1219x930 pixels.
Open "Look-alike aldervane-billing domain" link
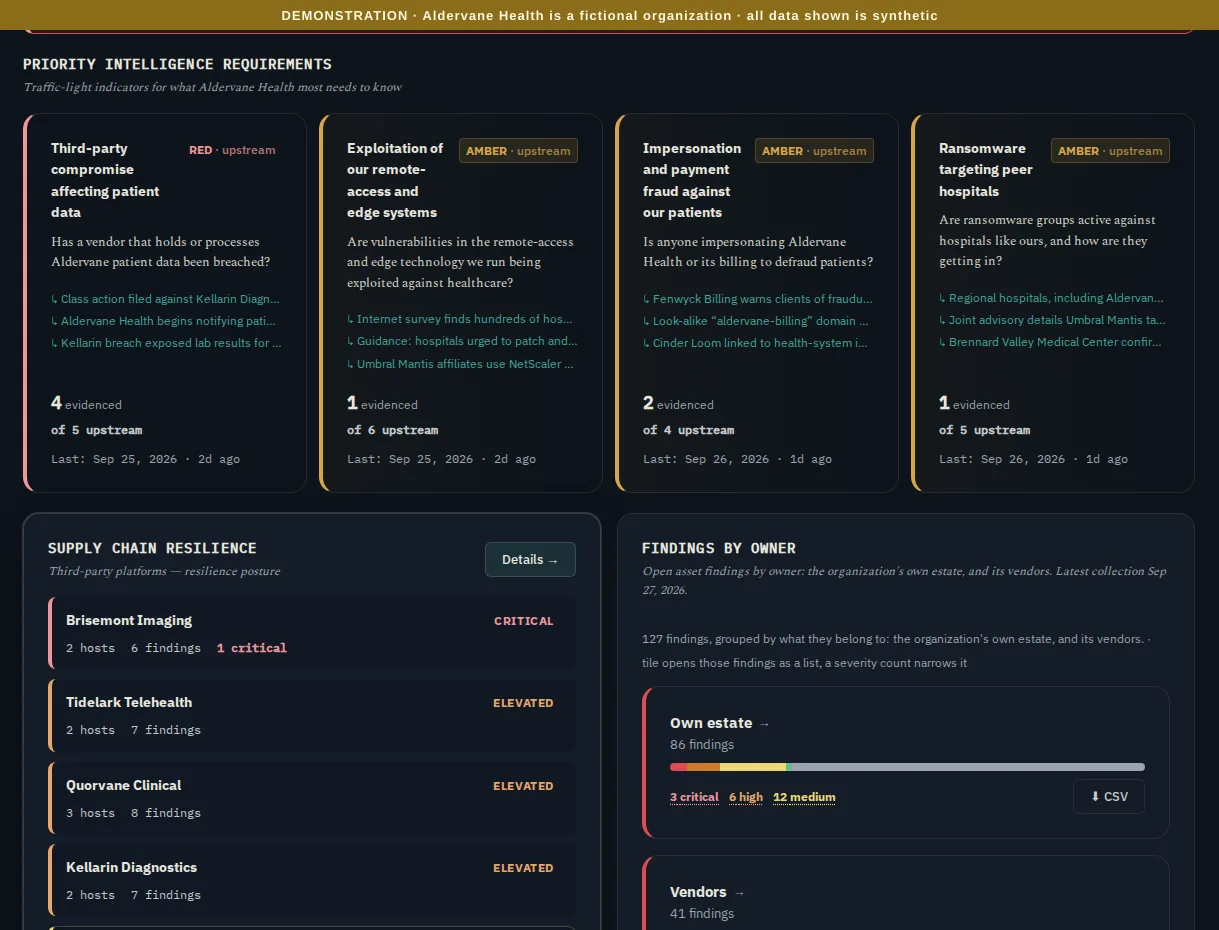[x=756, y=321]
